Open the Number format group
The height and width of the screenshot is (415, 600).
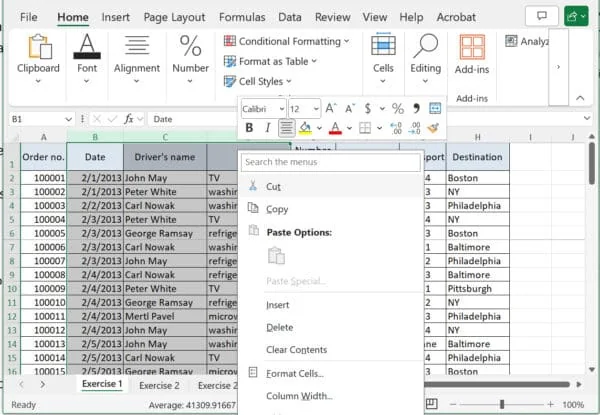click(190, 59)
